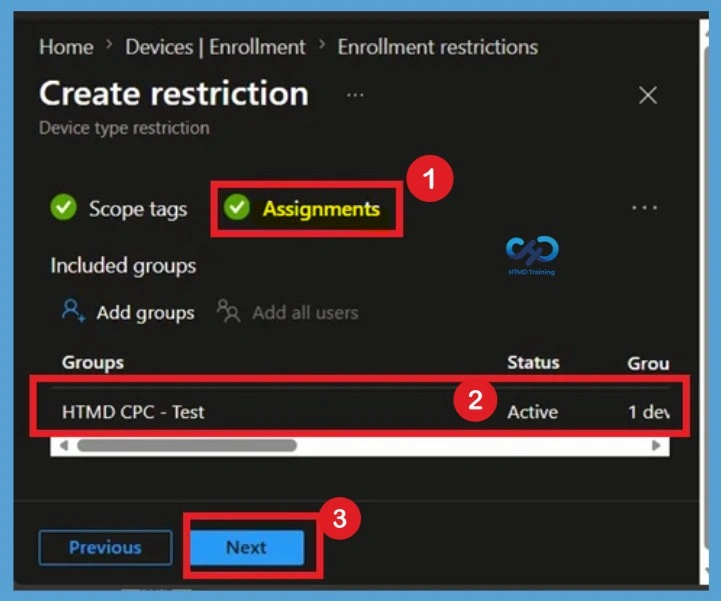Click the Assignments green checkmark icon

click(x=237, y=207)
